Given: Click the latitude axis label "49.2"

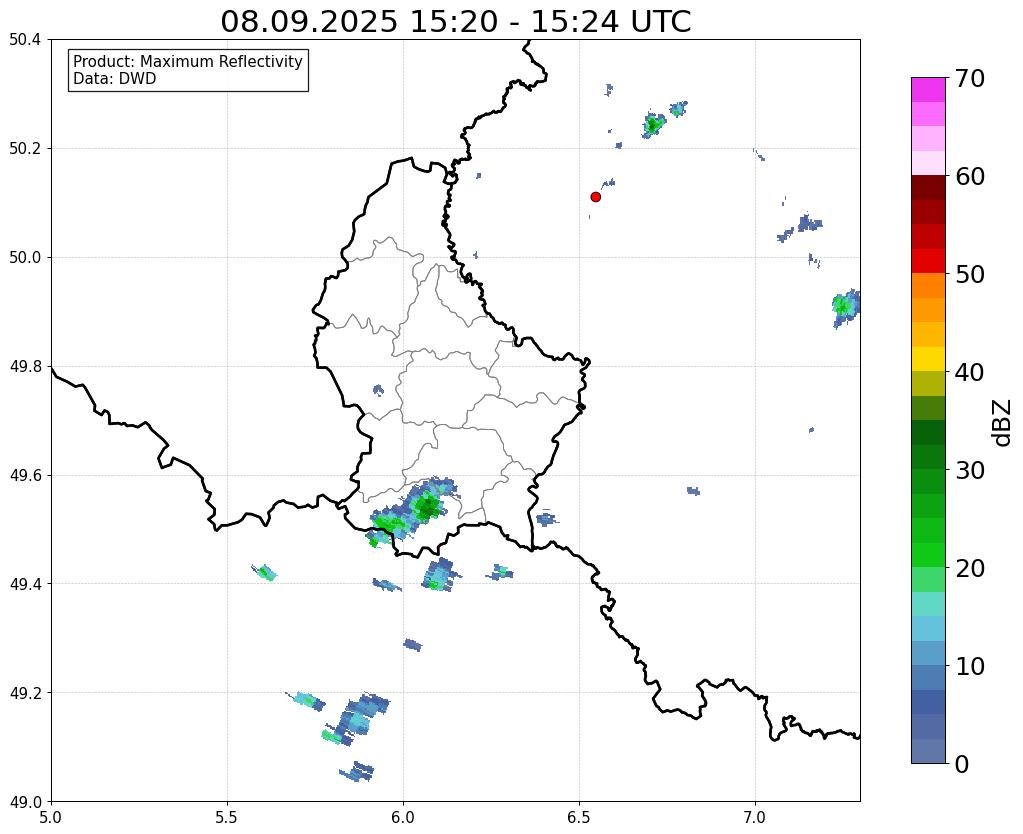Looking at the screenshot, I should tap(25, 692).
